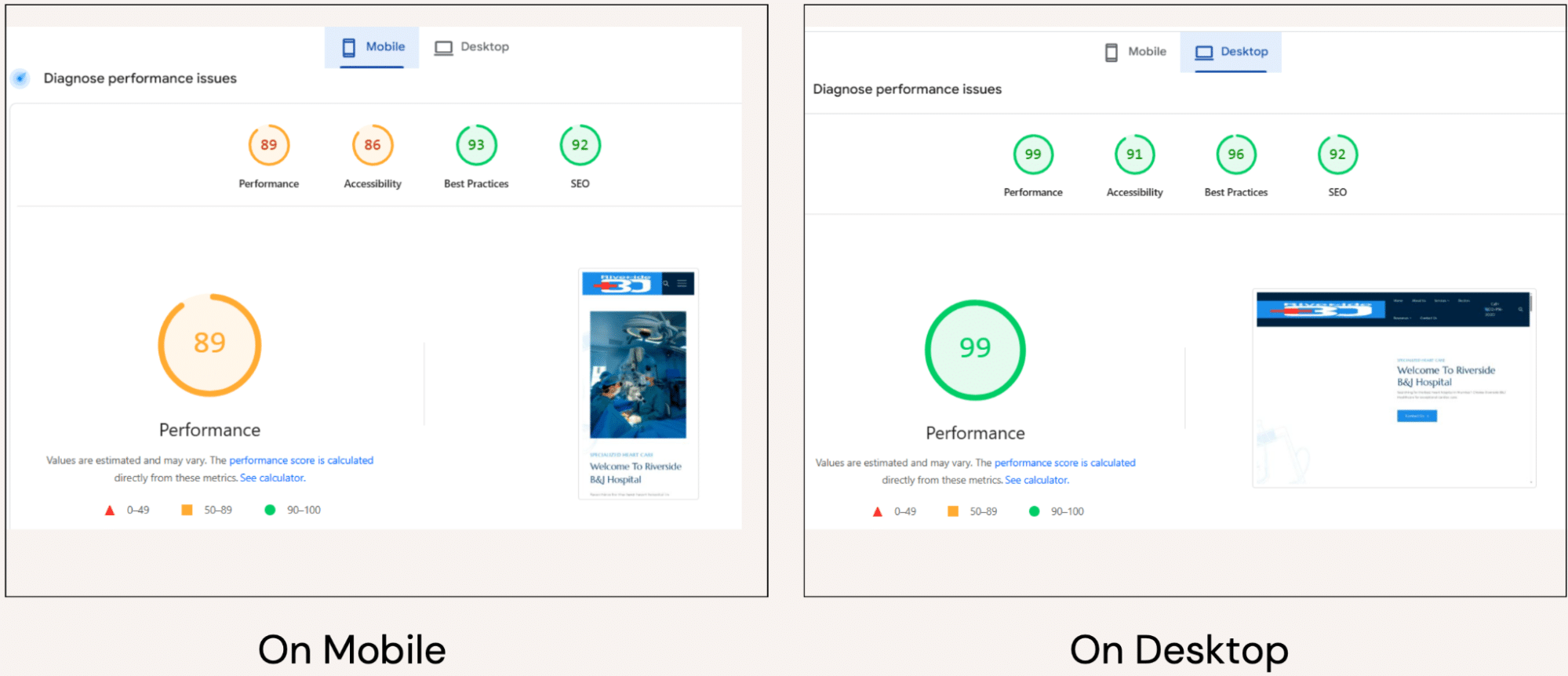This screenshot has height=676, width=1568.
Task: Click the active Desktop tab in the right report
Action: pyautogui.click(x=1231, y=52)
